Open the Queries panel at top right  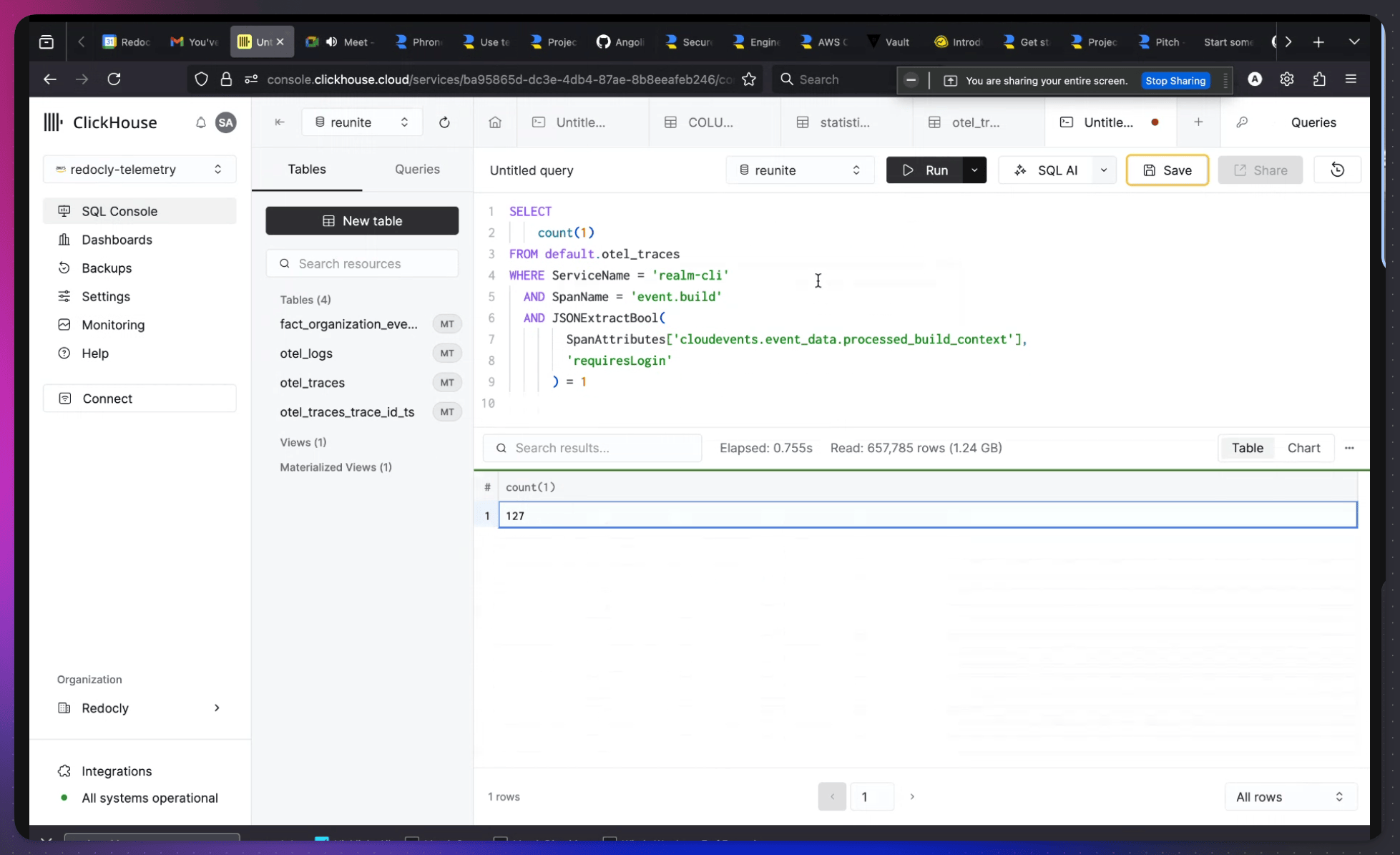click(x=1313, y=122)
